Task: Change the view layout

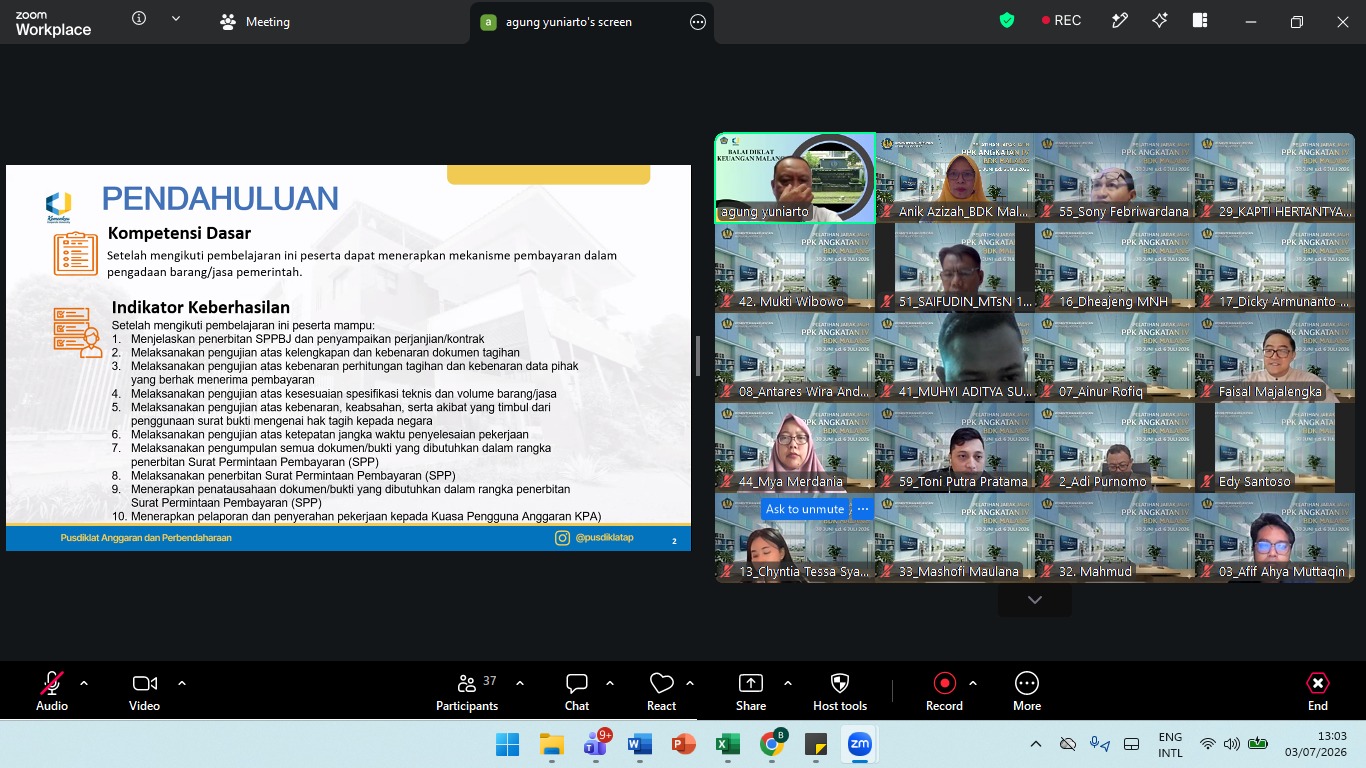Action: point(1200,20)
